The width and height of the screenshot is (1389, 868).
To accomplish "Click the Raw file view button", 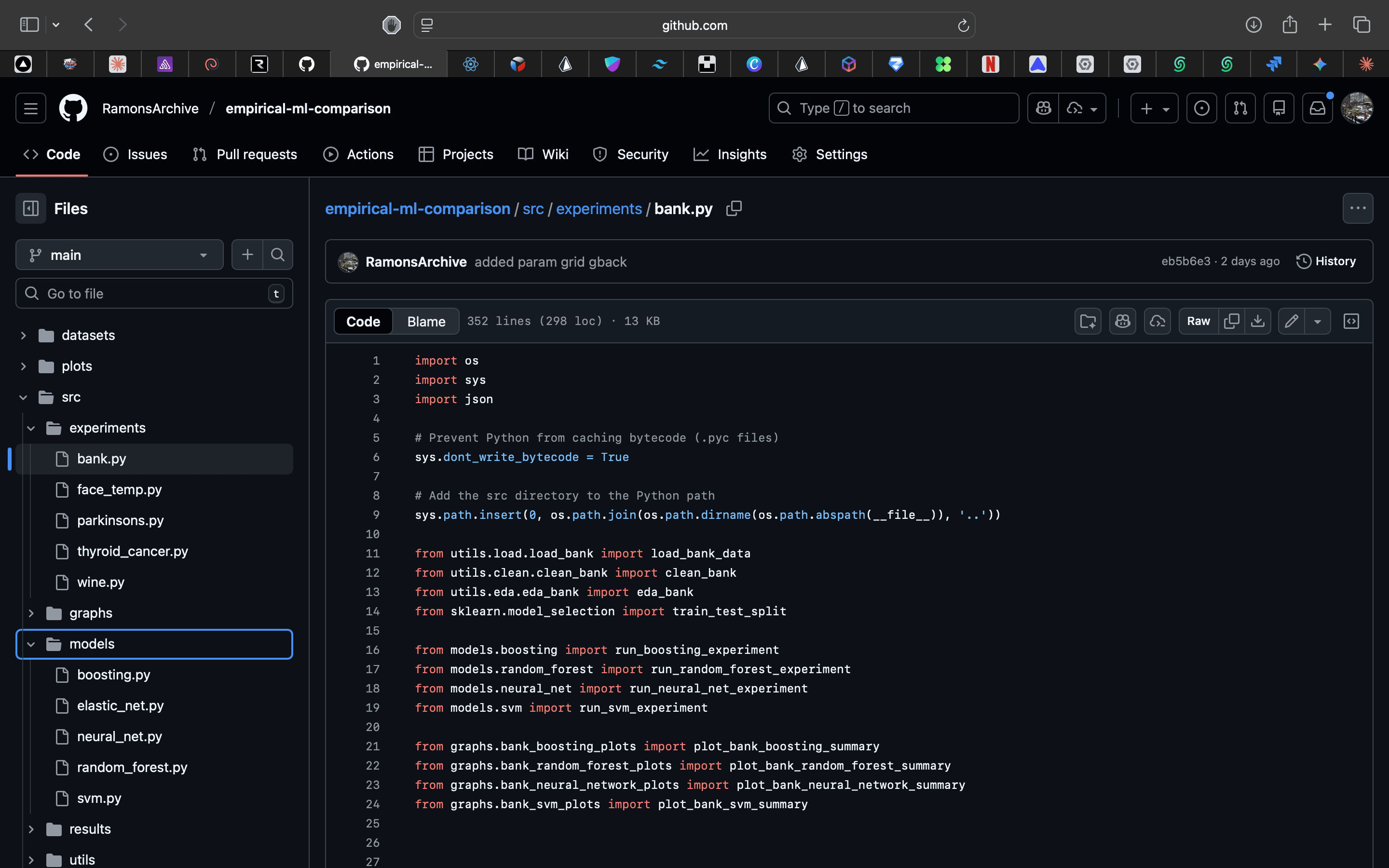I will pyautogui.click(x=1198, y=321).
